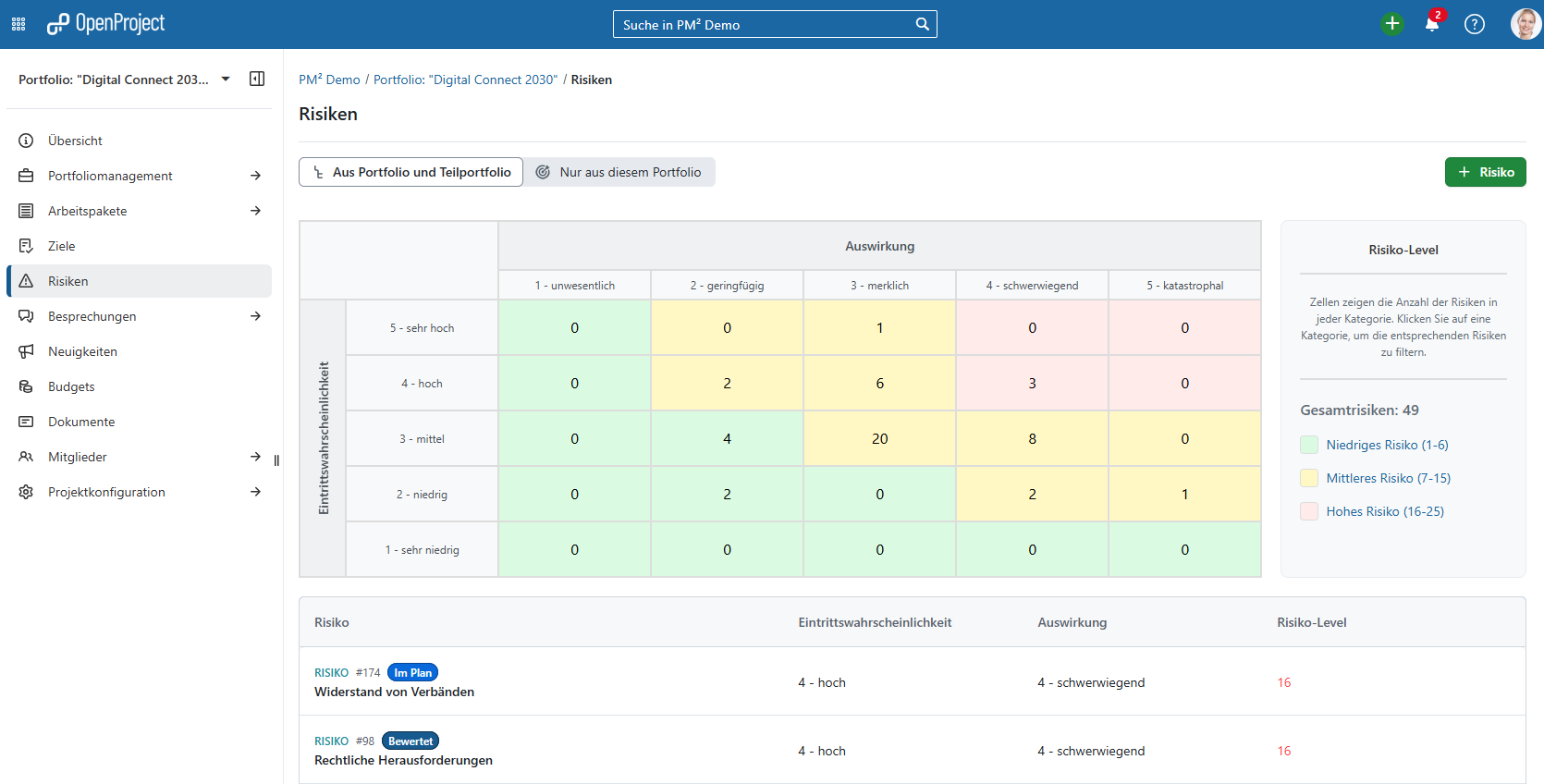Image resolution: width=1544 pixels, height=784 pixels.
Task: Open the portfolio selector dropdown
Action: [226, 80]
